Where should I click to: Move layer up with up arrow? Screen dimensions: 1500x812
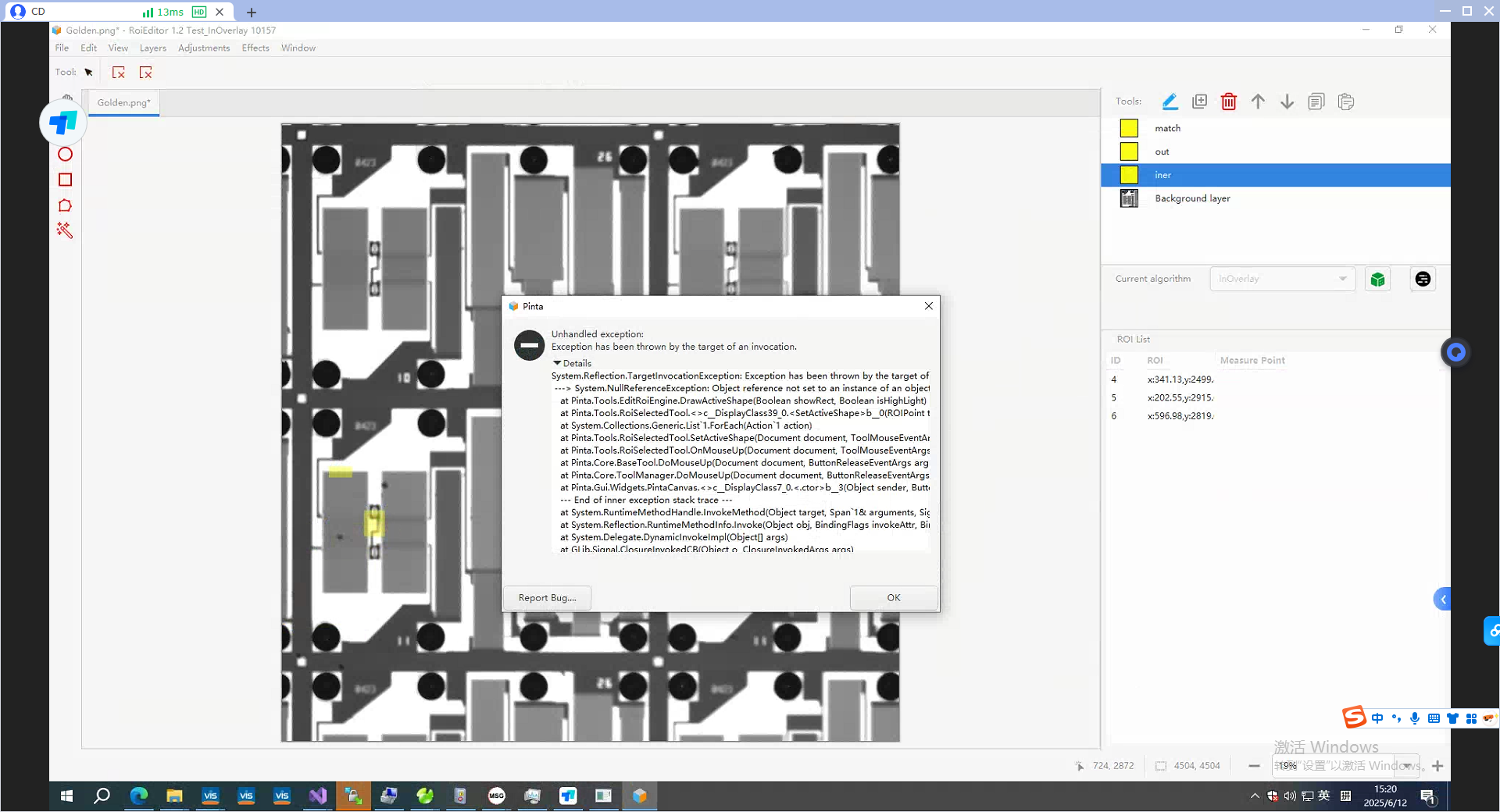pyautogui.click(x=1258, y=101)
